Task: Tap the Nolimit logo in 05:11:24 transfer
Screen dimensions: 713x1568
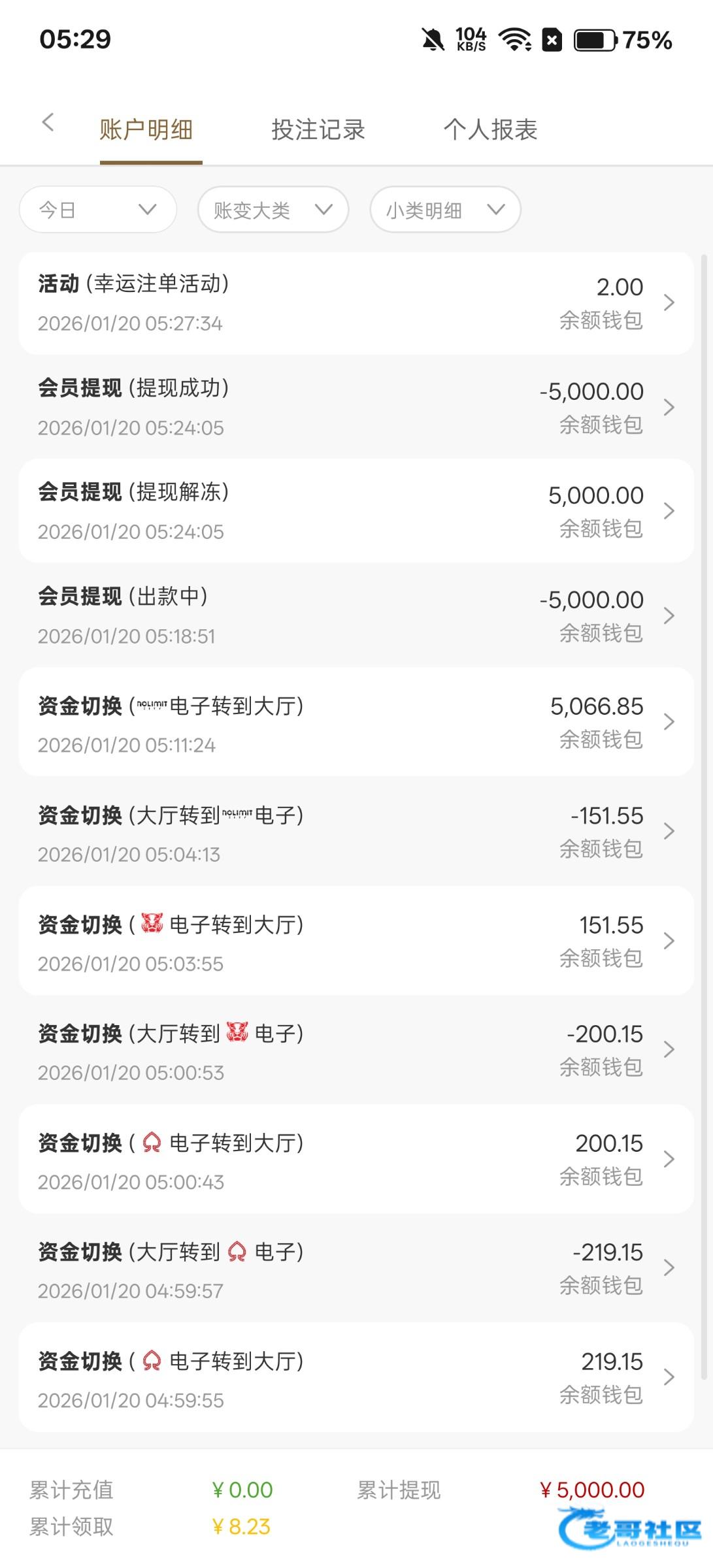Action: (152, 705)
